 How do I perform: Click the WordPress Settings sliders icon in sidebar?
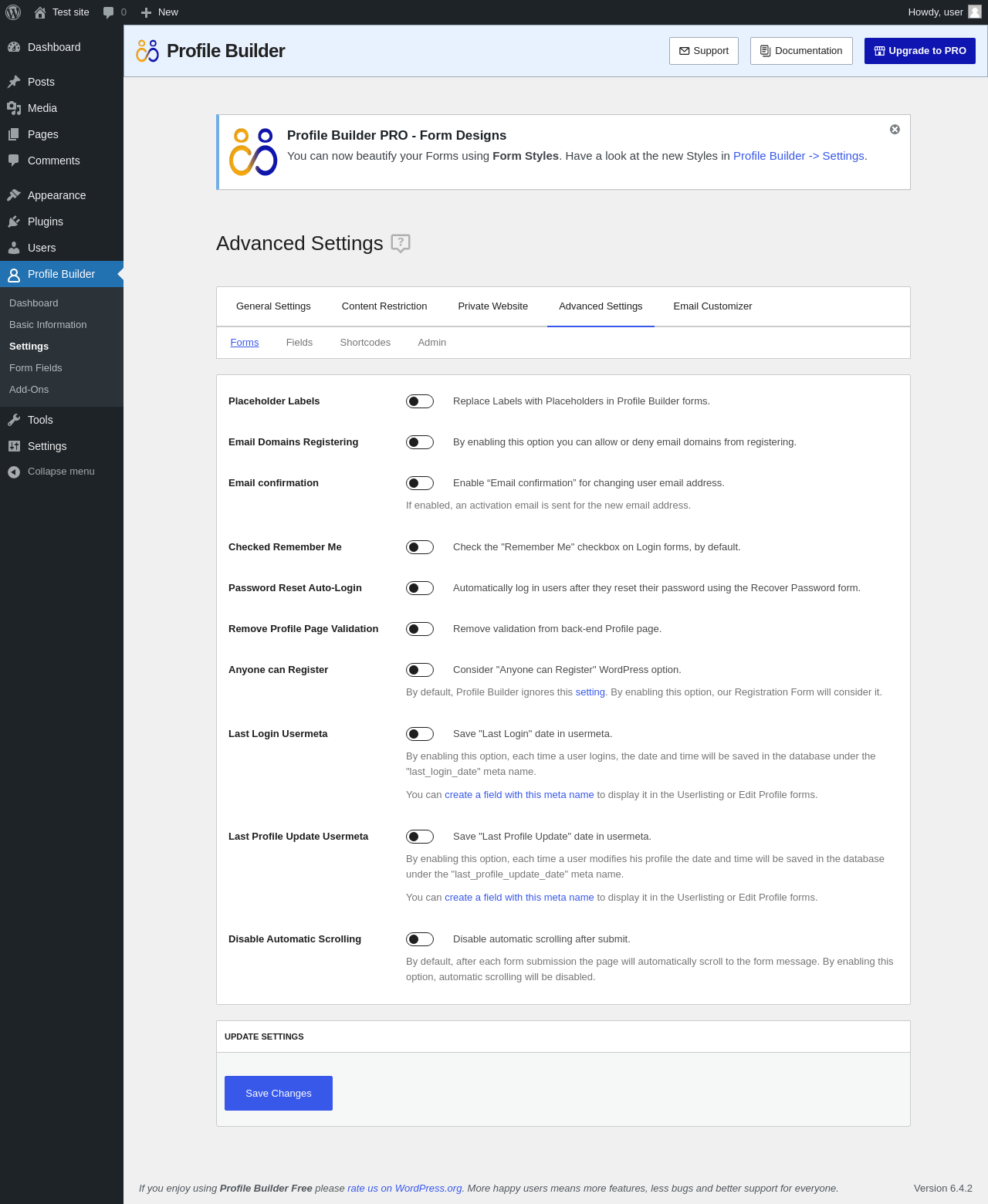(14, 446)
